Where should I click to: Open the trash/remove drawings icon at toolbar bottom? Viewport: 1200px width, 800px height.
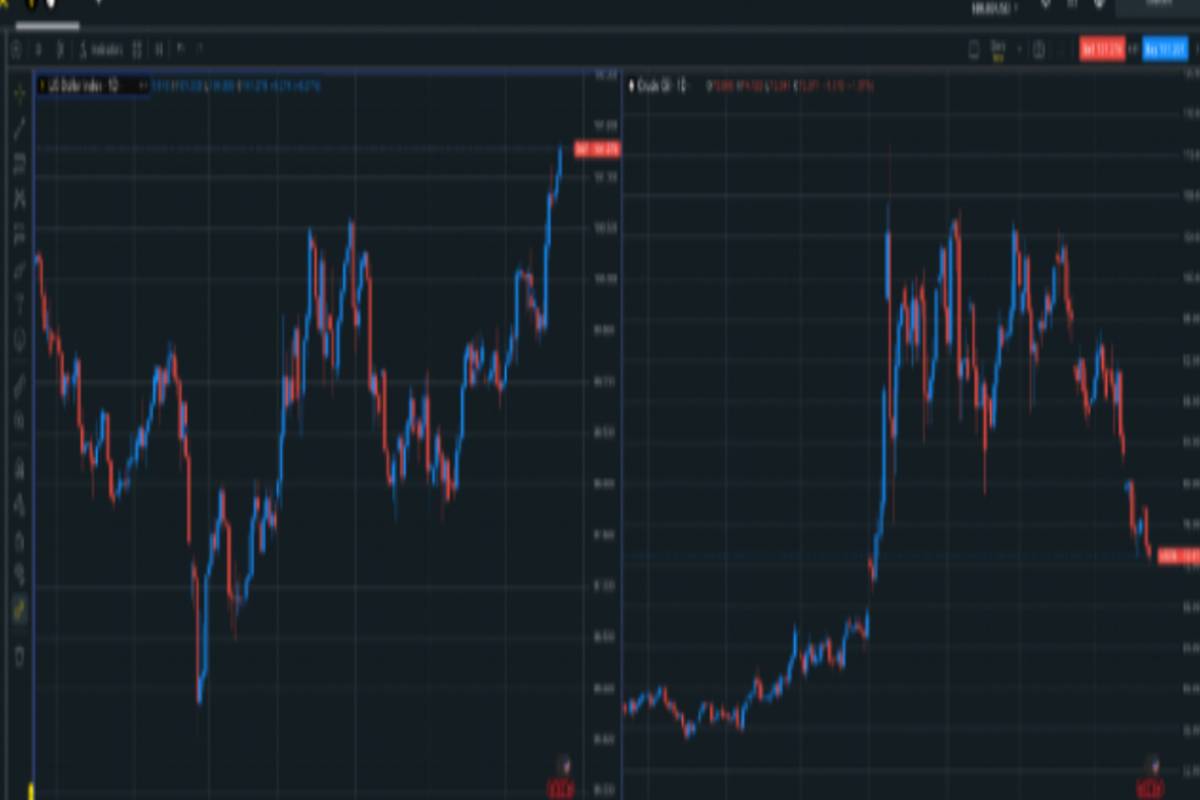pos(19,656)
